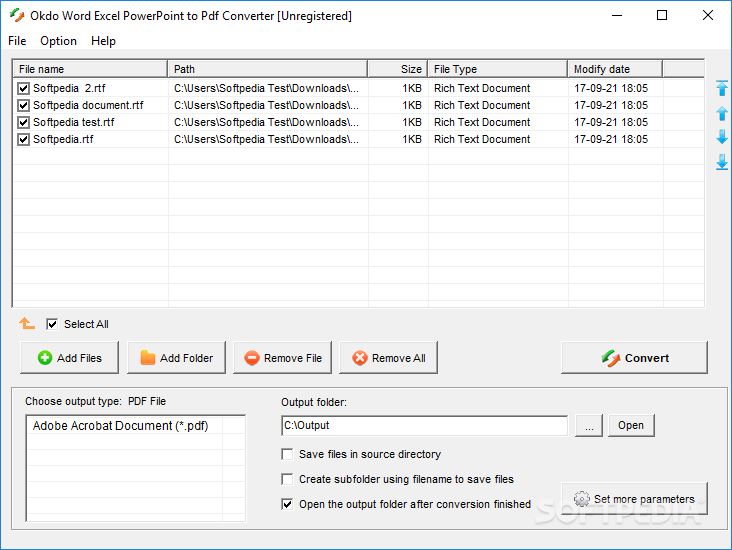Click the move-down arrow icon

722,137
